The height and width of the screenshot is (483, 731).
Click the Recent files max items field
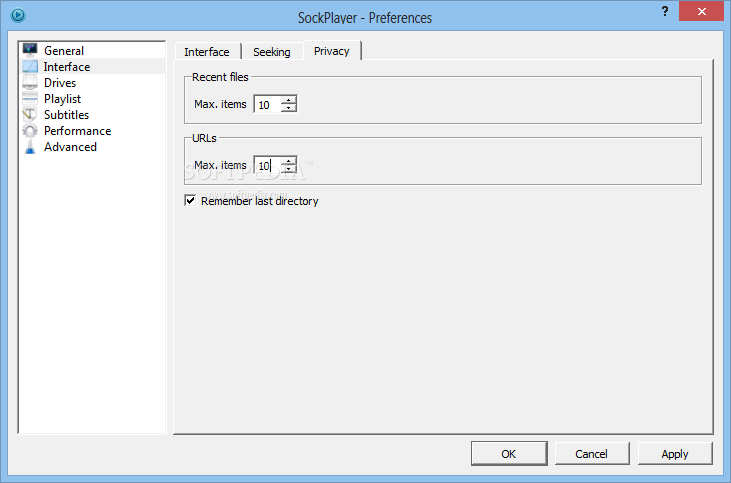(267, 104)
